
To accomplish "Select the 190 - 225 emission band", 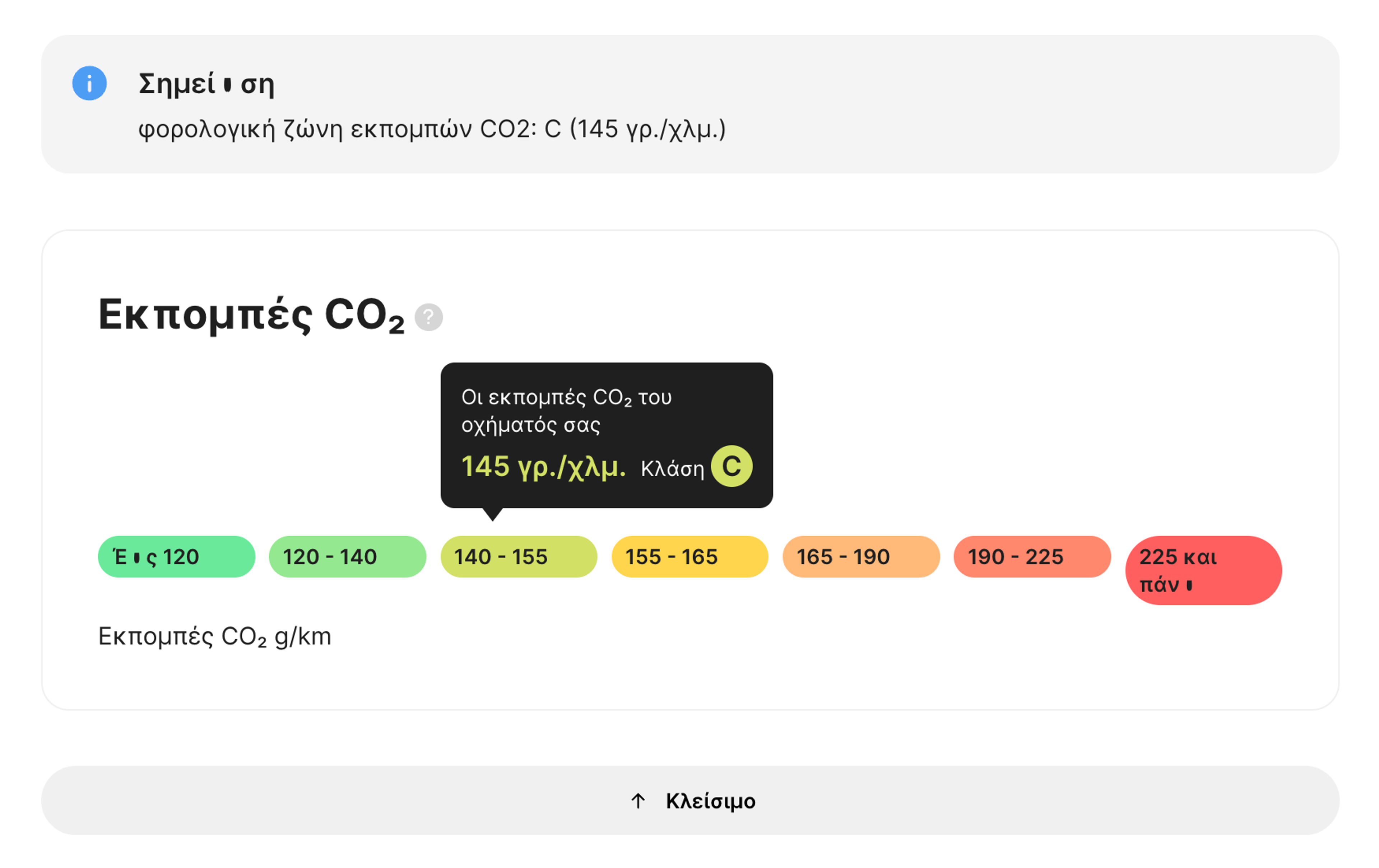I will click(x=1032, y=556).
